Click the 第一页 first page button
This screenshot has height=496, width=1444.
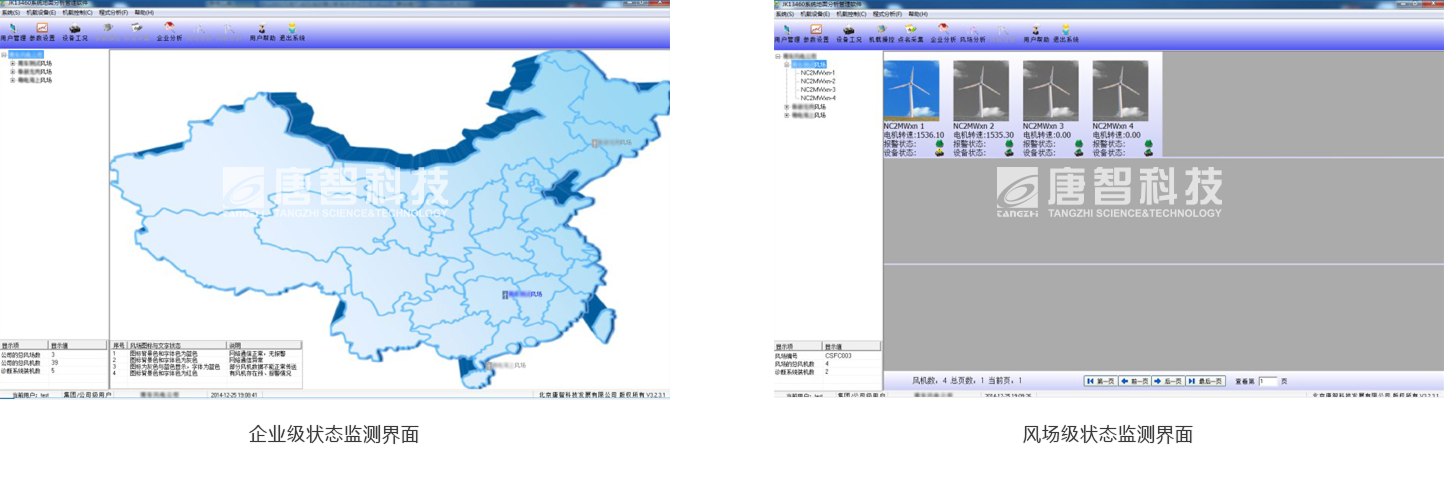[1101, 381]
